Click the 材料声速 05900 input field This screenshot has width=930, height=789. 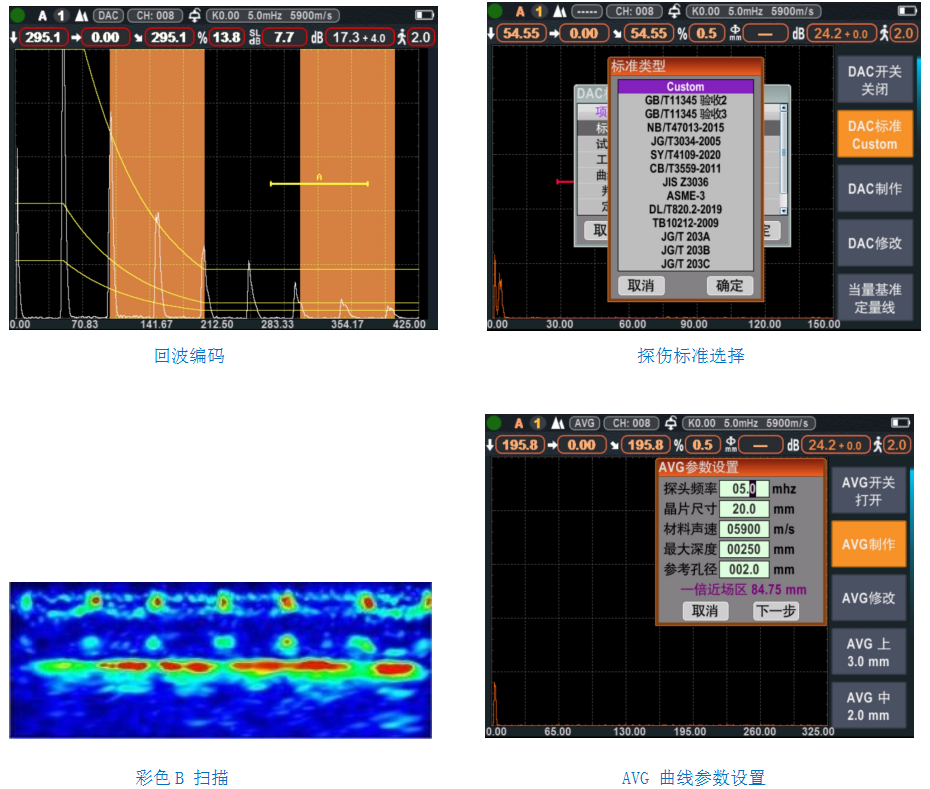744,529
